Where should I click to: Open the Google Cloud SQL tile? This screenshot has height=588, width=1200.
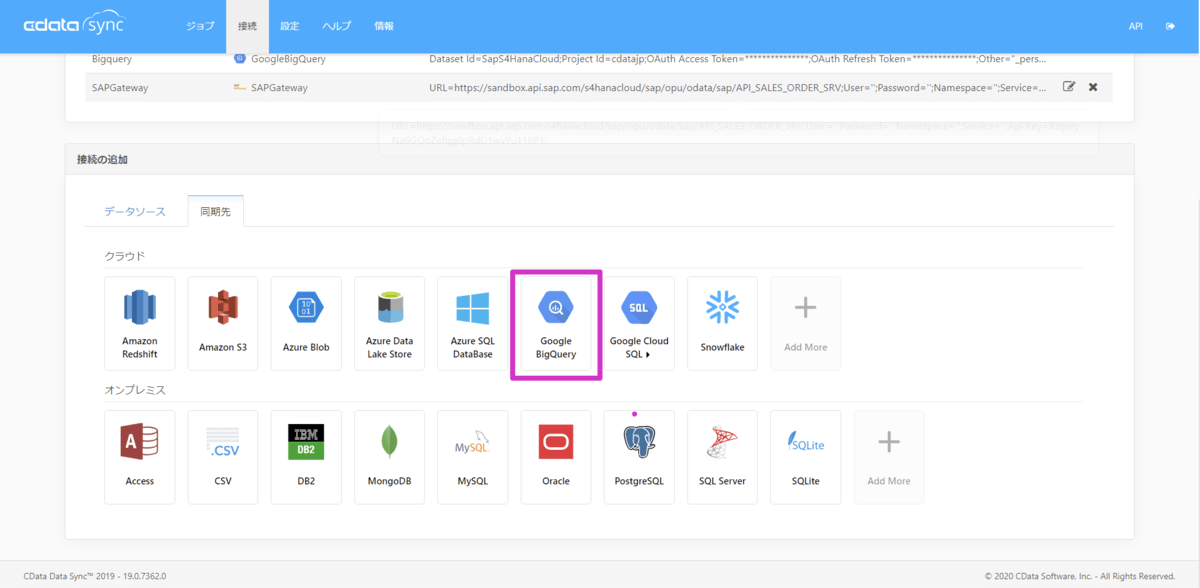click(639, 323)
